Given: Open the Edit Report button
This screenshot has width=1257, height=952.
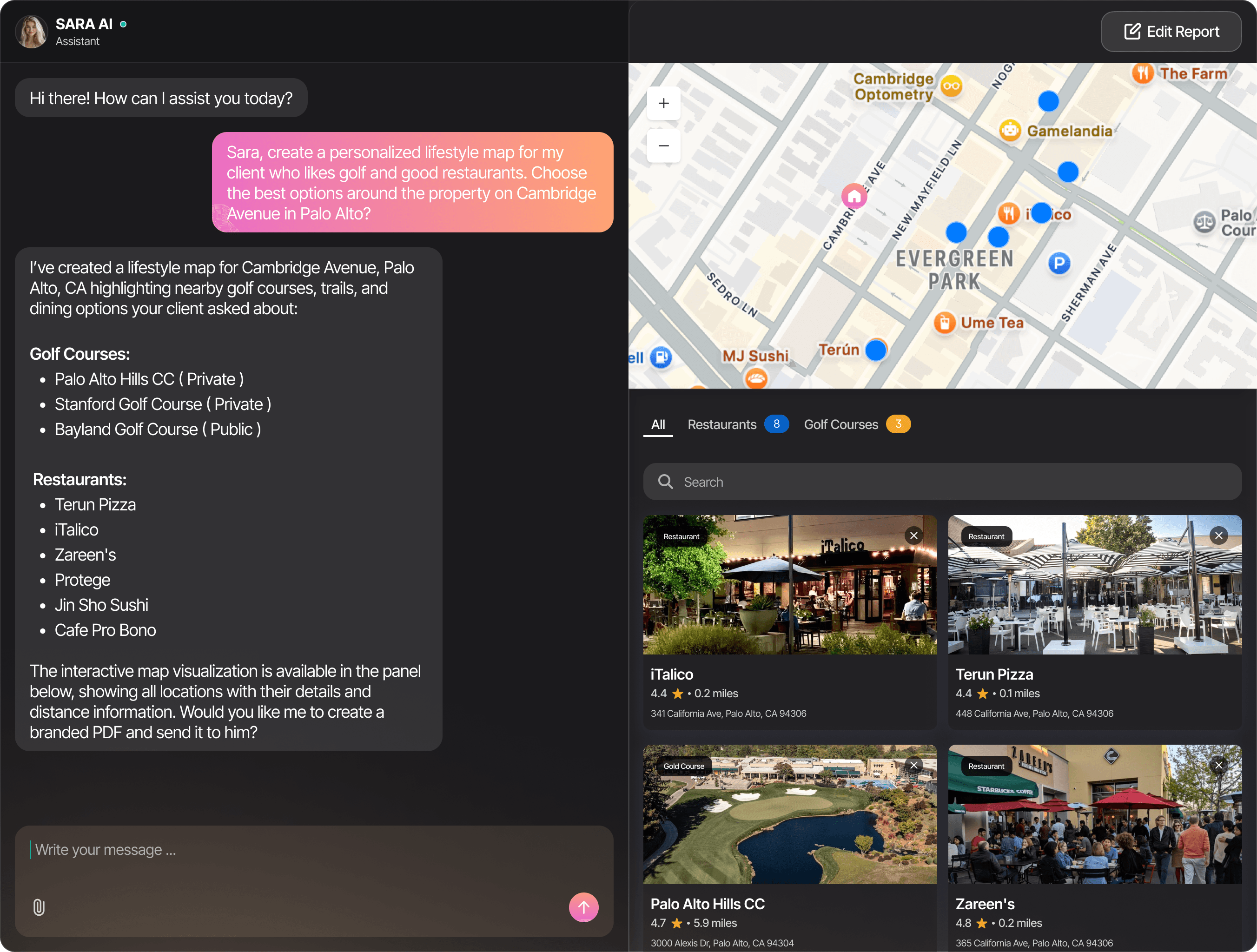Looking at the screenshot, I should coord(1171,32).
